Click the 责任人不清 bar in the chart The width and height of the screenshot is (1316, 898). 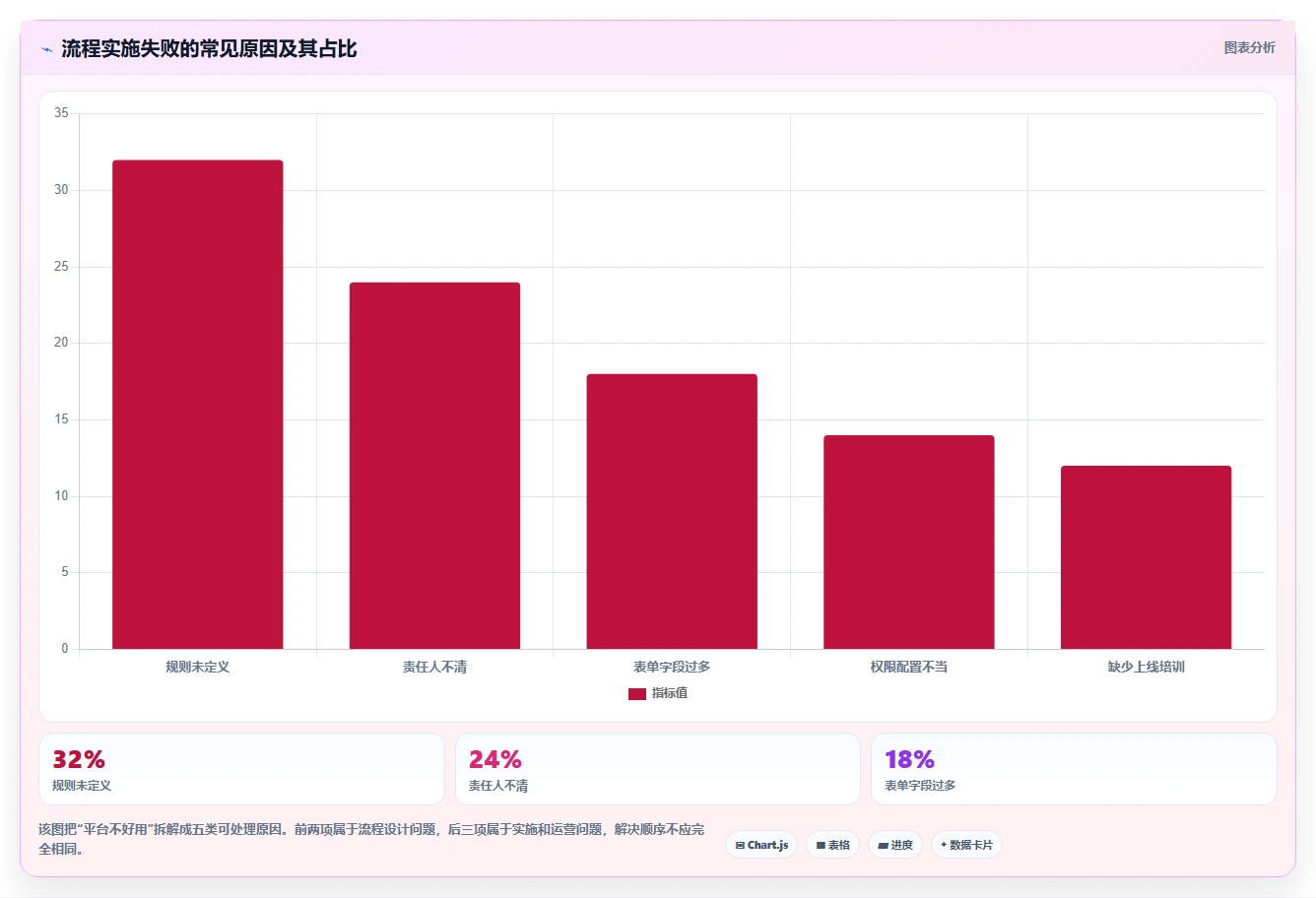click(x=434, y=466)
